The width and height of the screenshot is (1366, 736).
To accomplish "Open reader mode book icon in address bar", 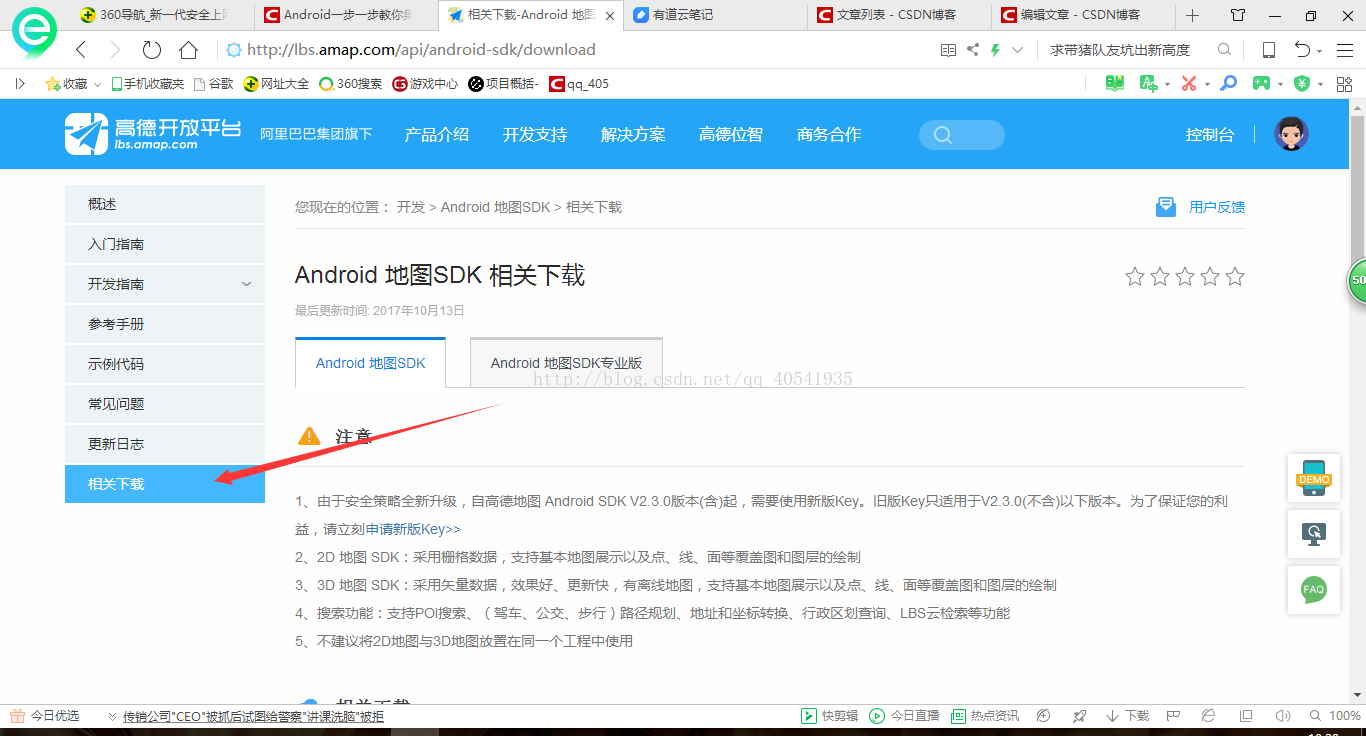I will click(x=948, y=50).
